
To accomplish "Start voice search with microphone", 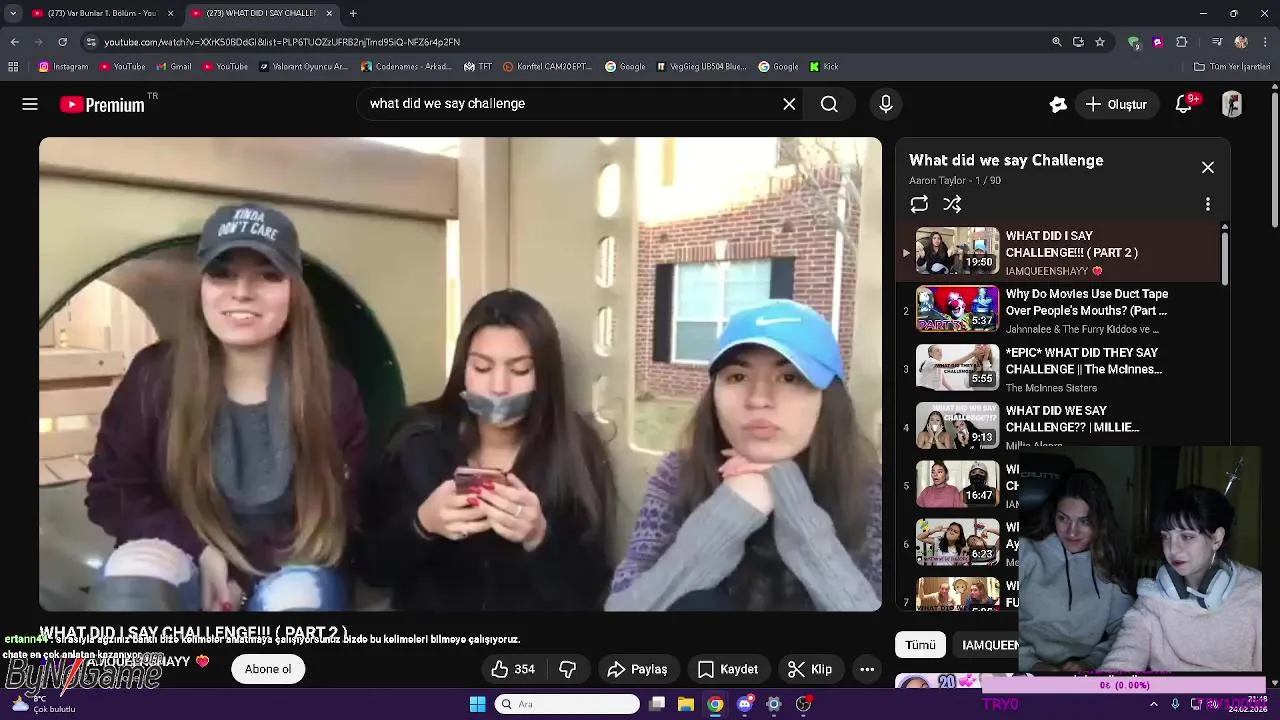I will coord(885,104).
